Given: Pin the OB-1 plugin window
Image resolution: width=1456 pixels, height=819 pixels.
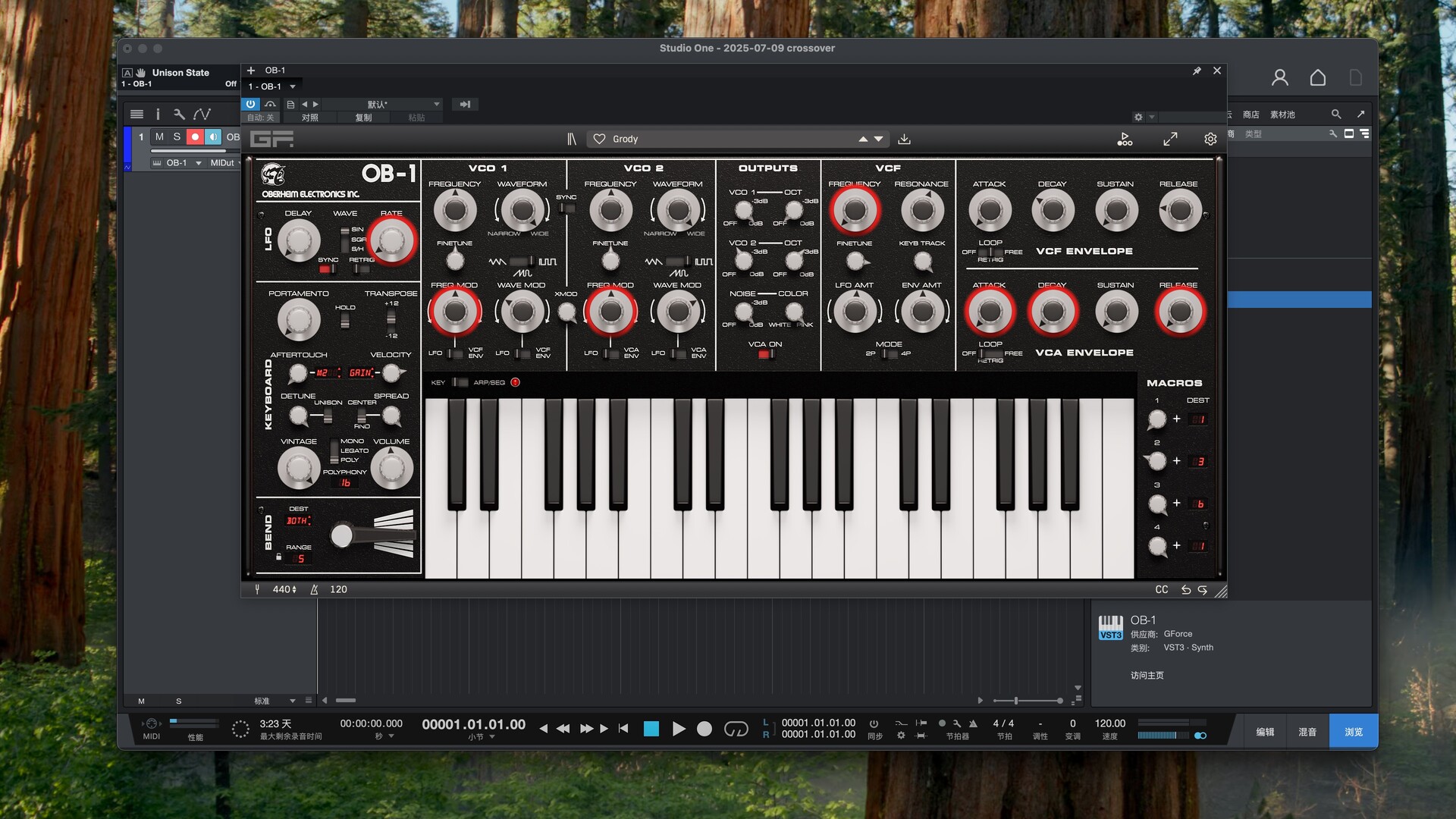Looking at the screenshot, I should point(1197,71).
